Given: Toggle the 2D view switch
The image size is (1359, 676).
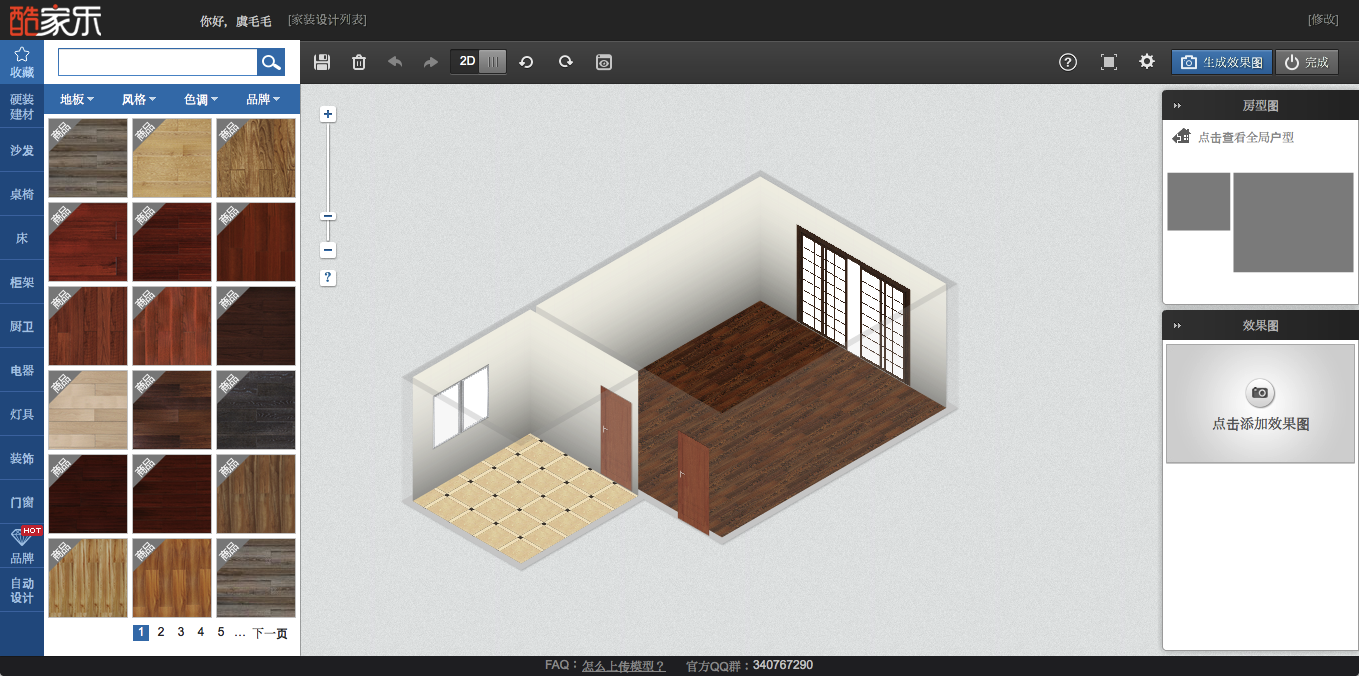Looking at the screenshot, I should point(478,62).
